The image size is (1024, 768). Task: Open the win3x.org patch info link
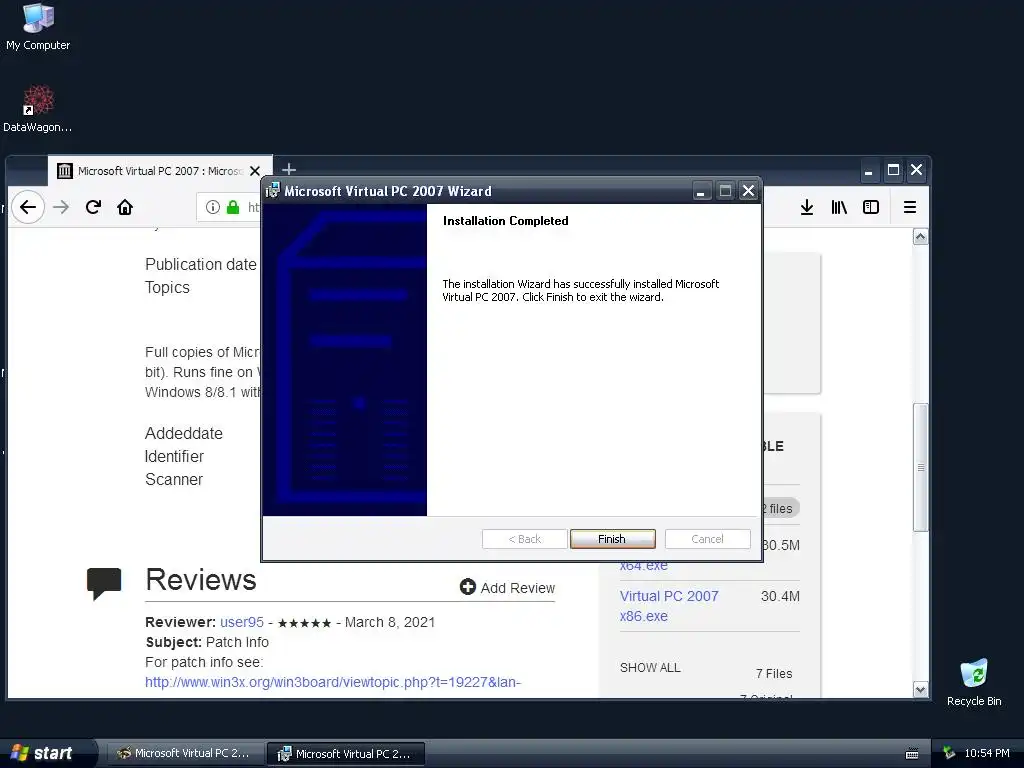(332, 682)
